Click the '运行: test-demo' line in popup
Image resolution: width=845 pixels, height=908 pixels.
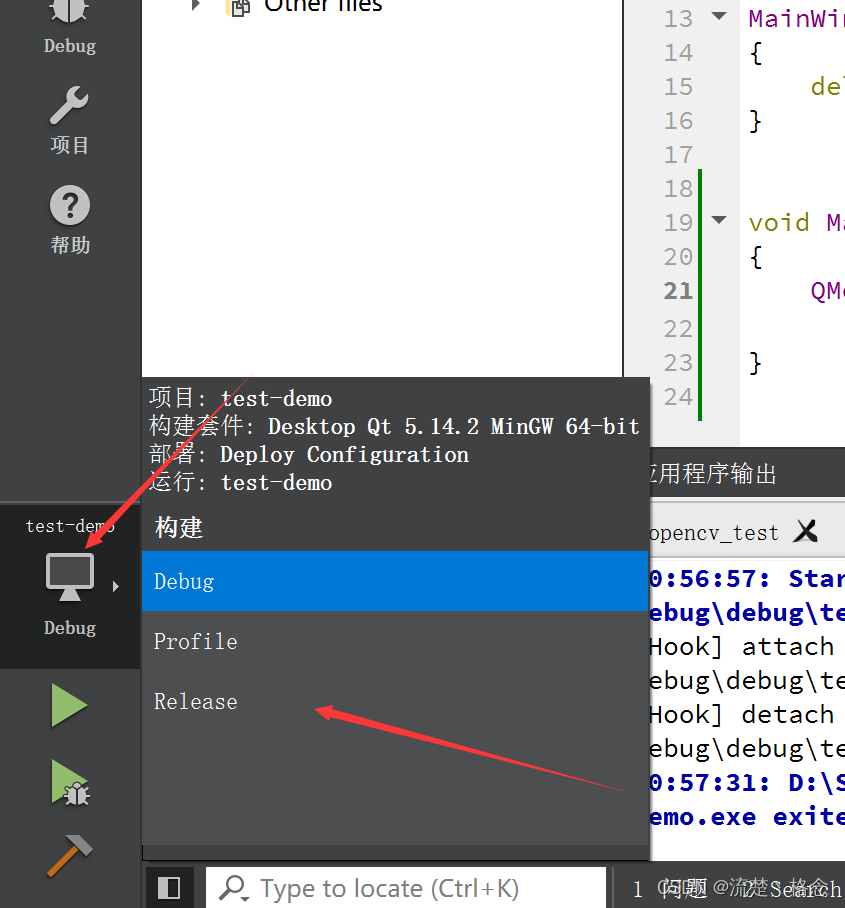[x=240, y=482]
